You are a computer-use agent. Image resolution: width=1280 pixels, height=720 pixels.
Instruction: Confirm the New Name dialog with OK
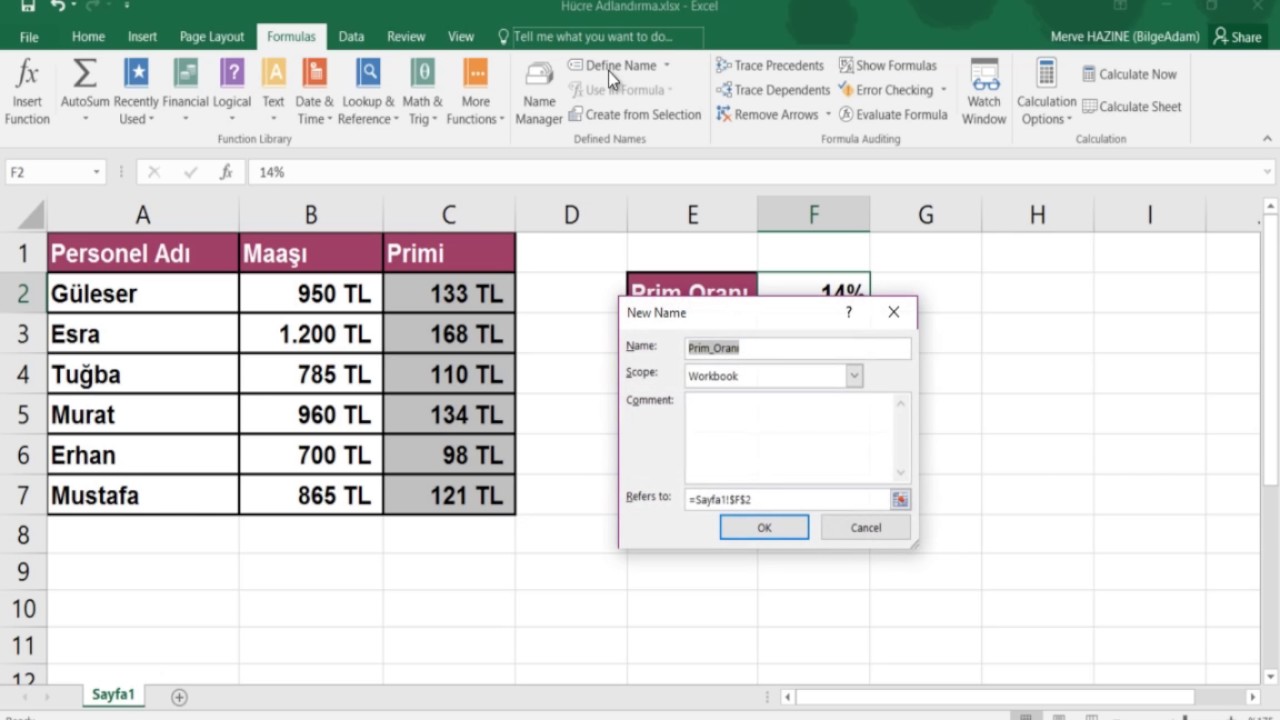(x=764, y=527)
